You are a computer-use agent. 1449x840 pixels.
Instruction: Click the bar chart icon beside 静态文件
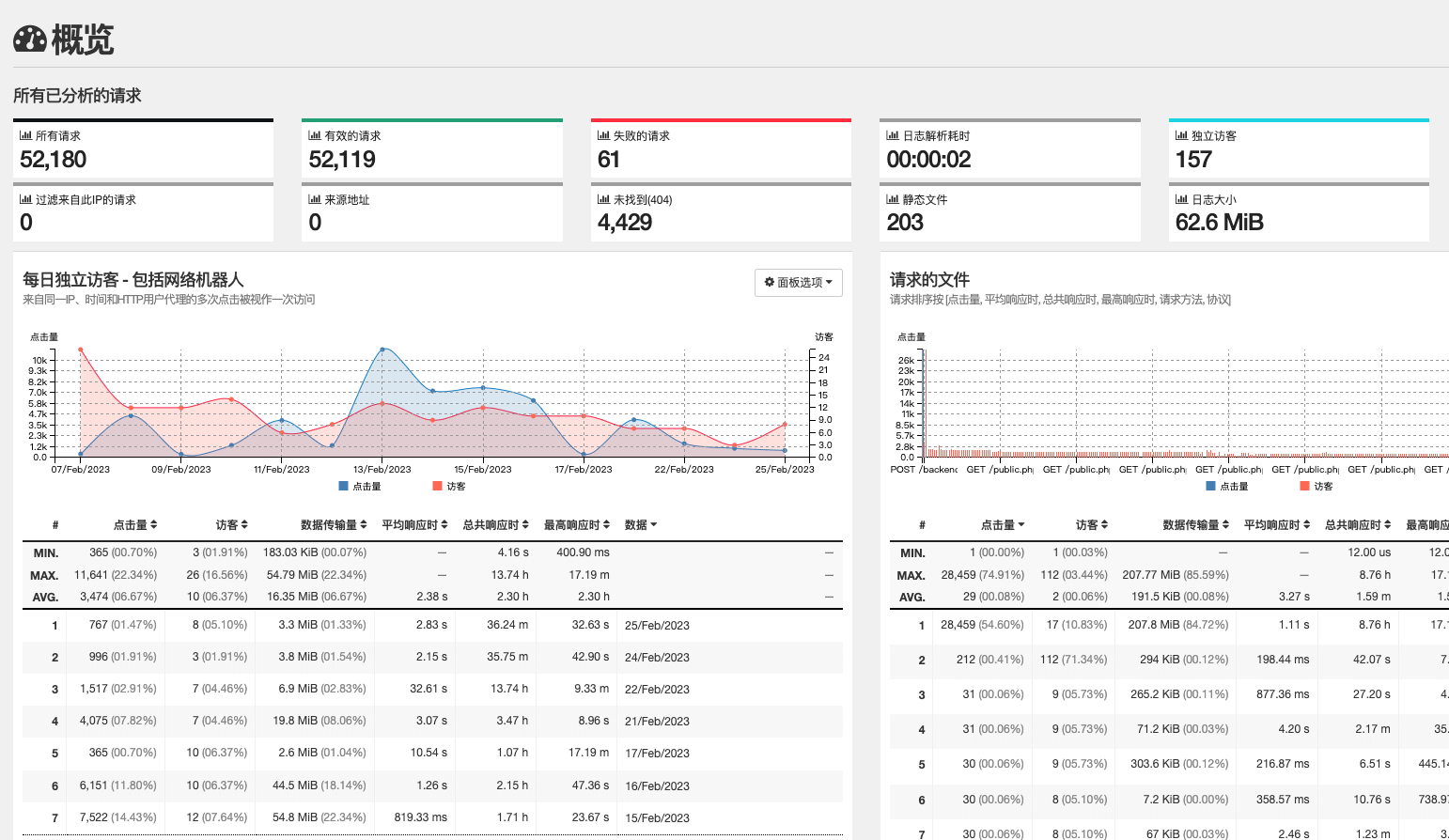pos(893,199)
